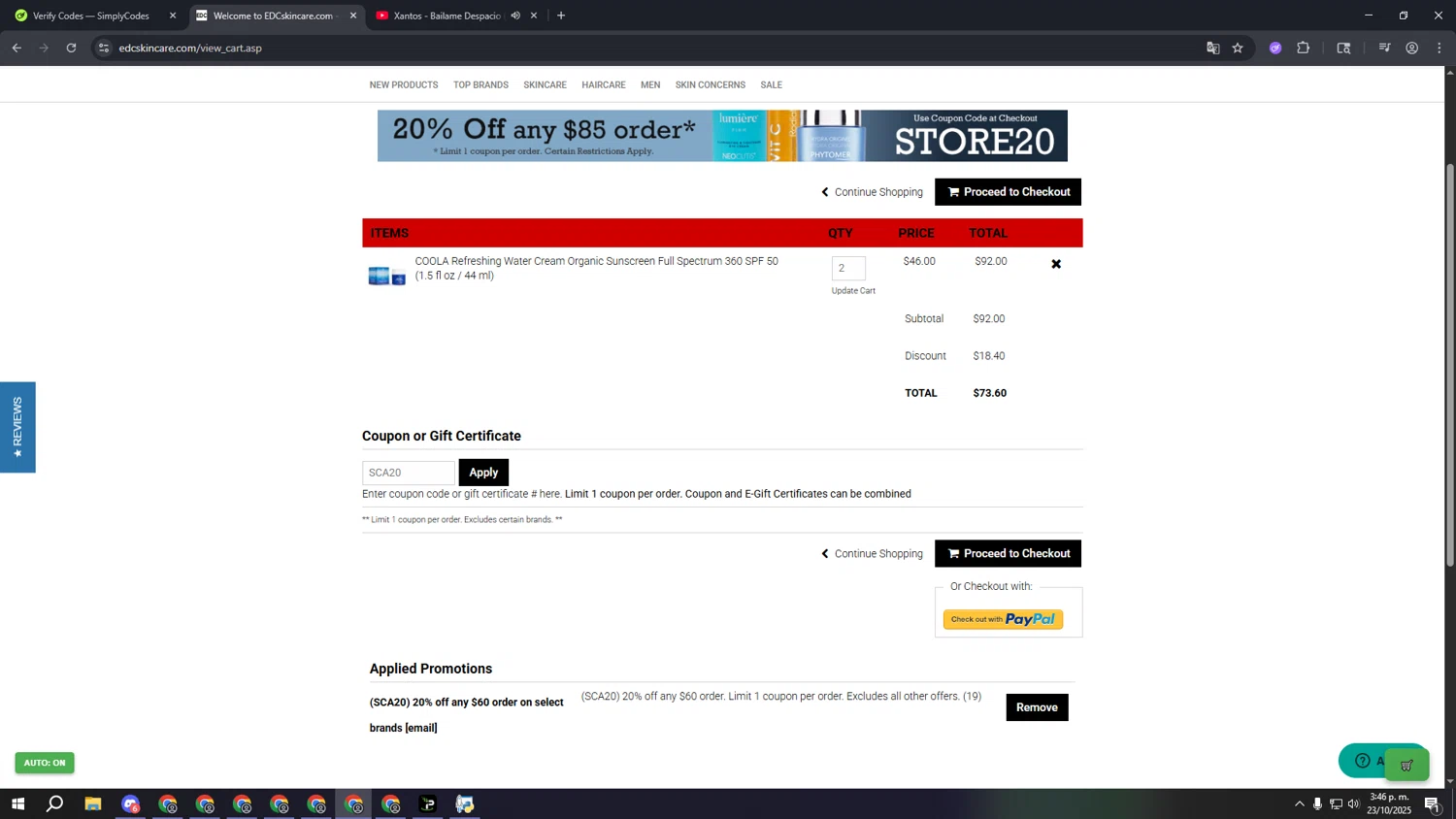
Task: Open the SALE menu
Action: (x=772, y=85)
